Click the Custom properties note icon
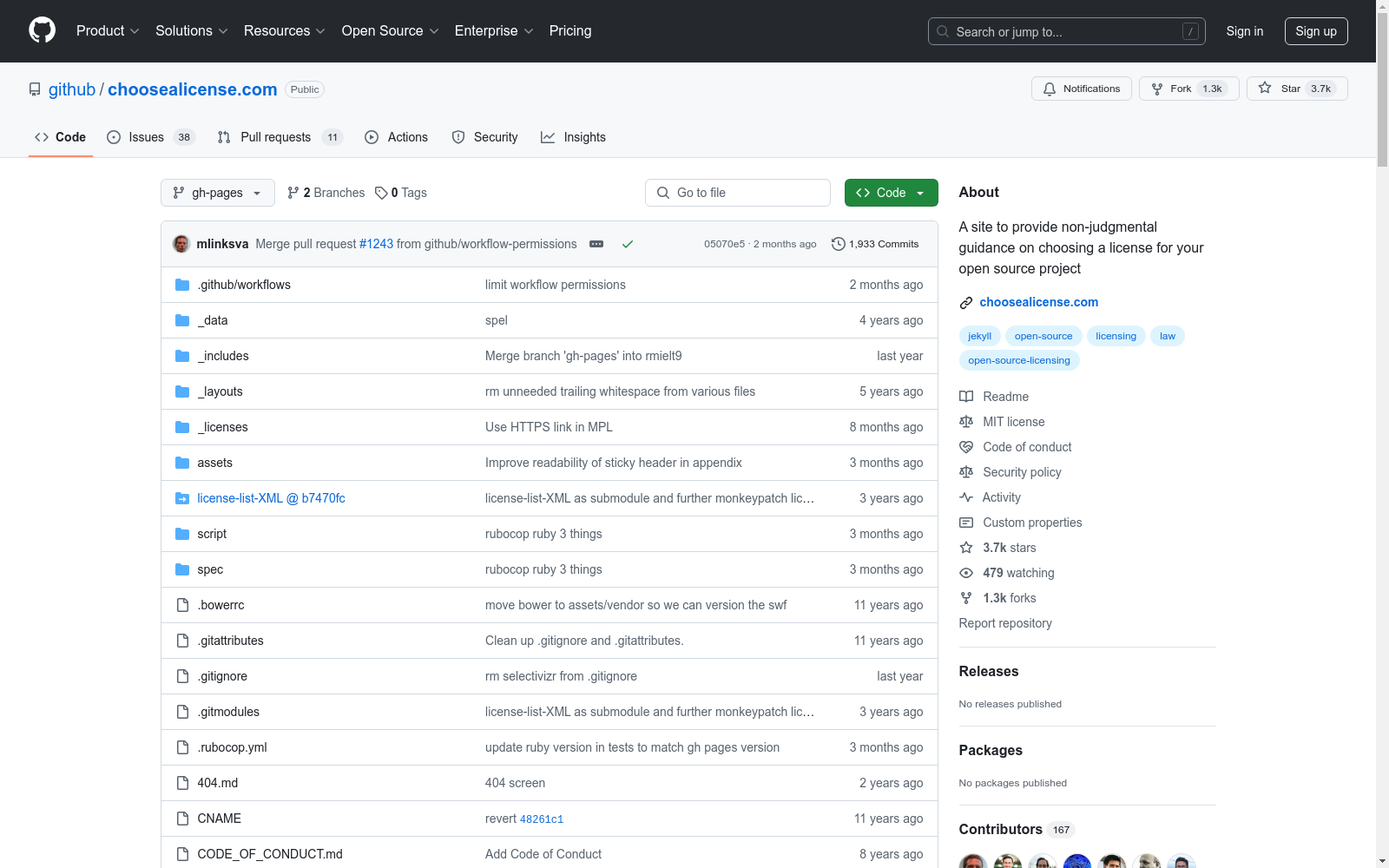This screenshot has height=868, width=1389. coord(966,523)
